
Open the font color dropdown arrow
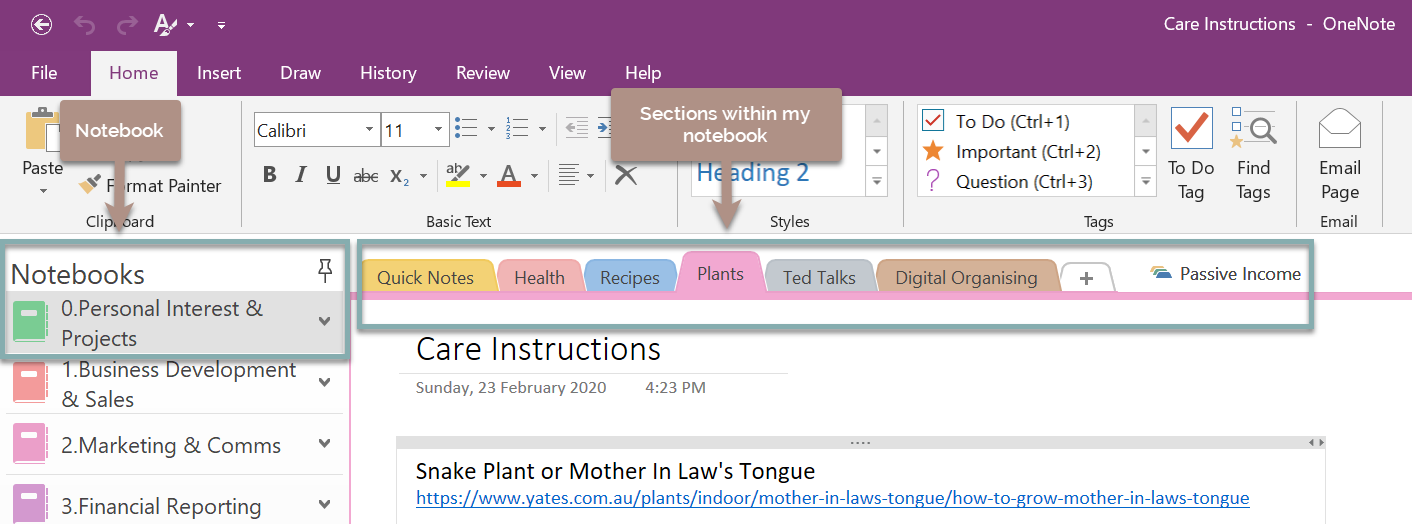pyautogui.click(x=534, y=176)
